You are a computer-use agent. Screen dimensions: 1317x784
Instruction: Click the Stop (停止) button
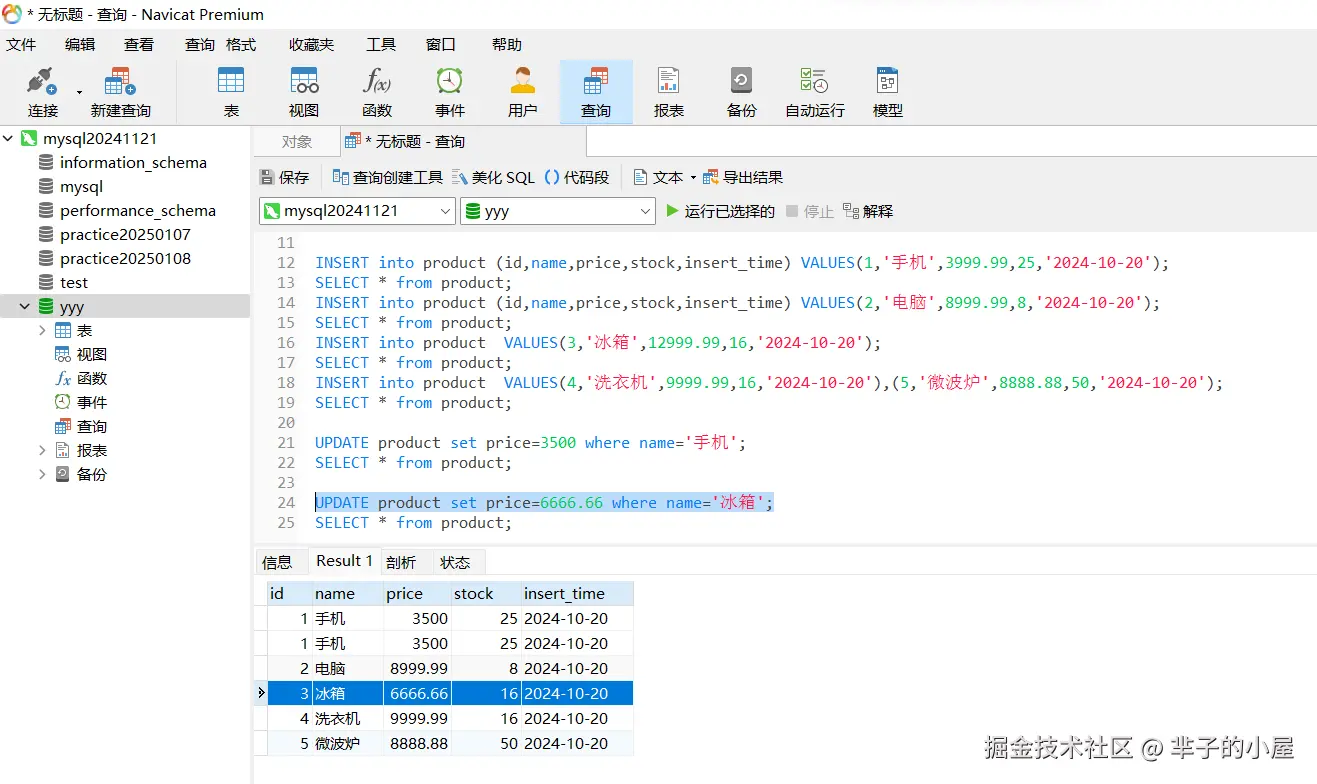point(810,211)
